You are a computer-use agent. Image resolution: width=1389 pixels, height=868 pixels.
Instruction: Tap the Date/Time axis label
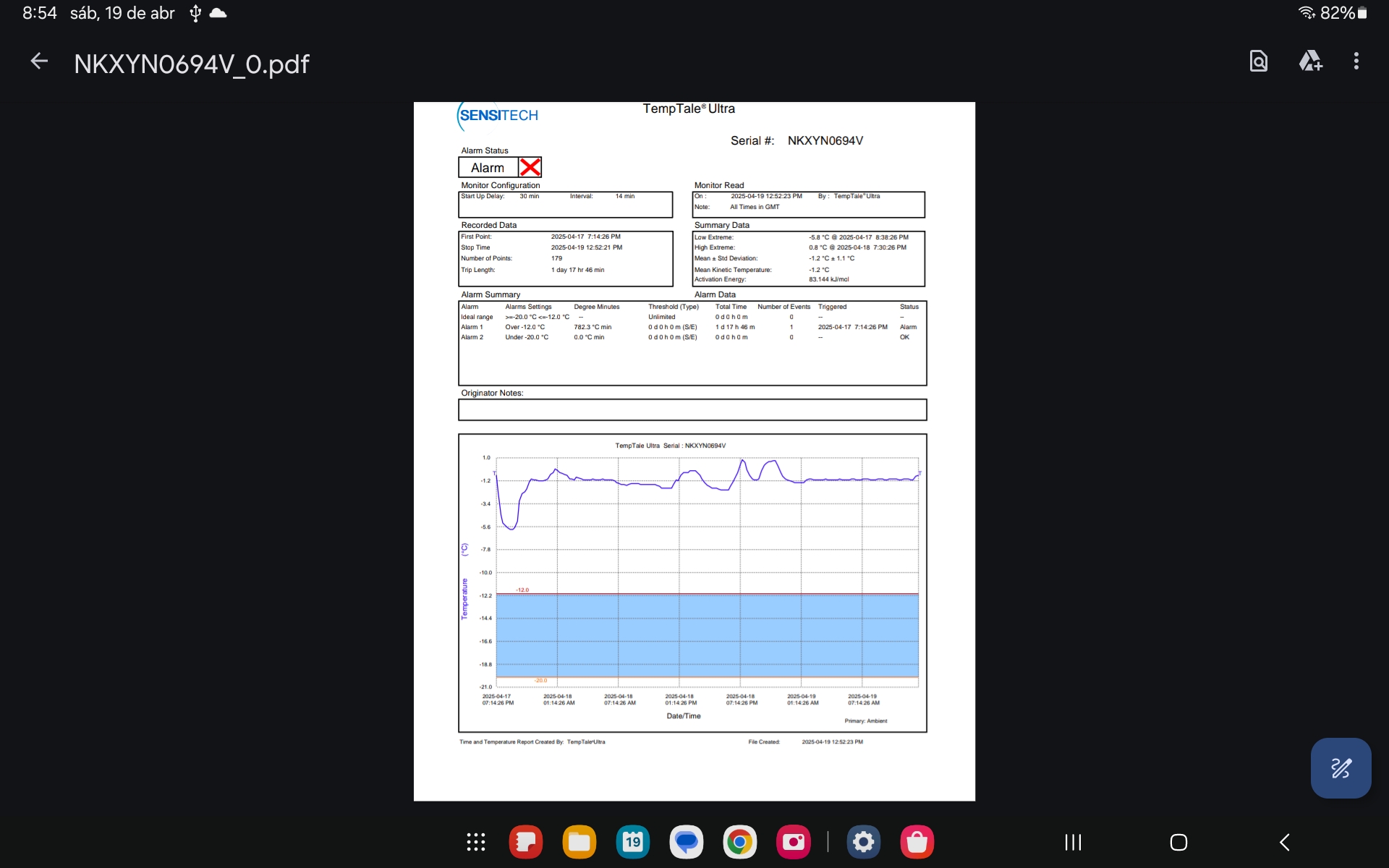[684, 716]
